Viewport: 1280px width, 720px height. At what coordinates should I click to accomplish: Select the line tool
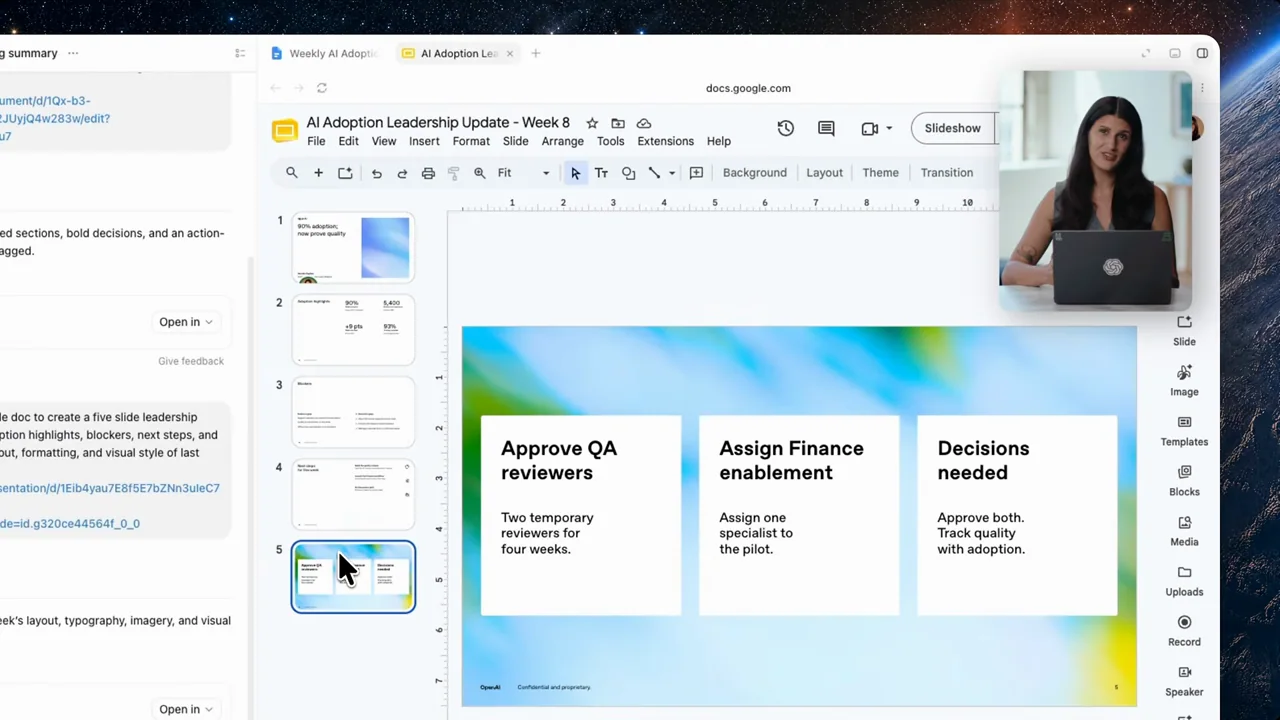654,173
